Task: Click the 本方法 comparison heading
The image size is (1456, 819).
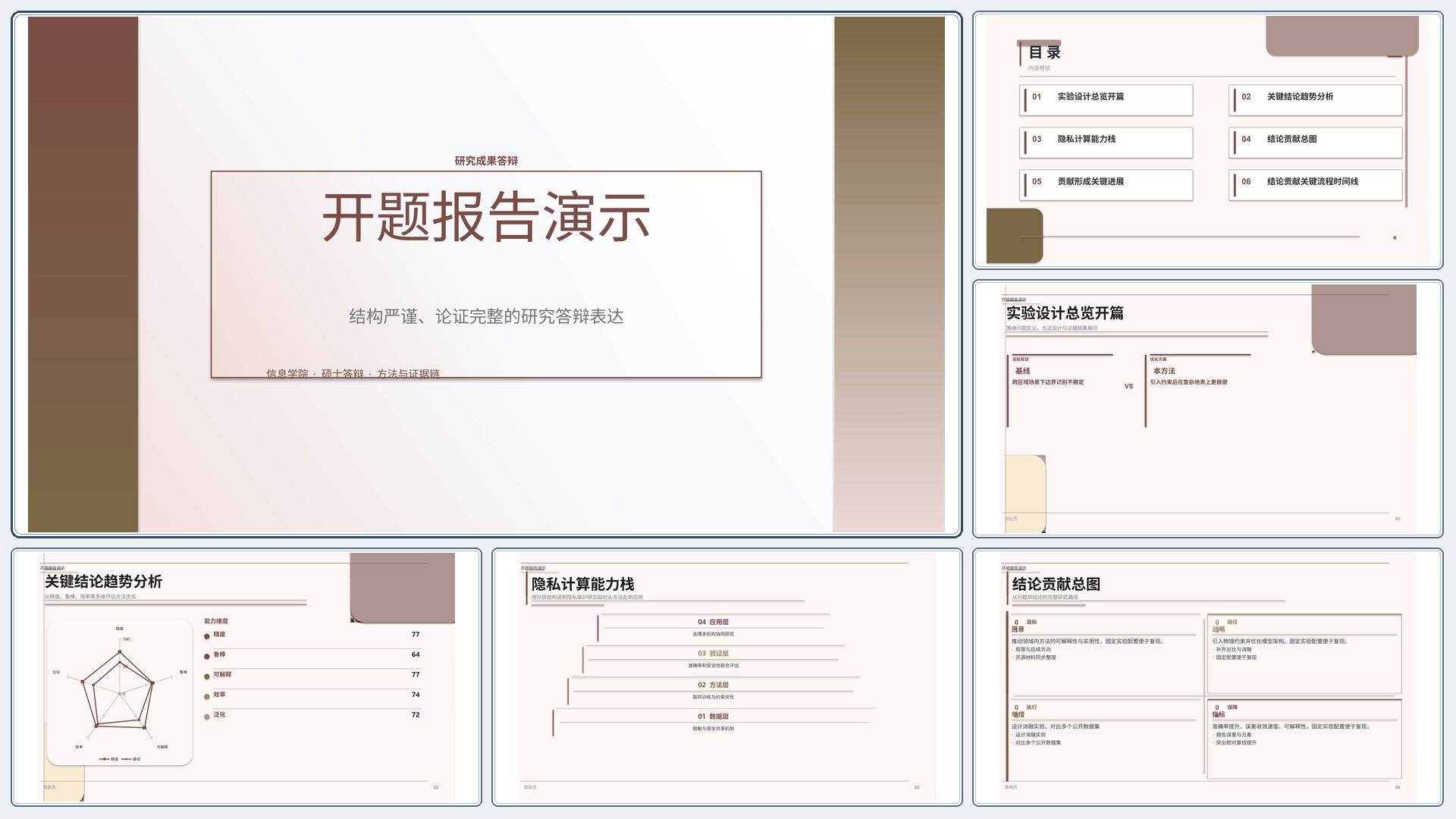Action: (x=1164, y=371)
